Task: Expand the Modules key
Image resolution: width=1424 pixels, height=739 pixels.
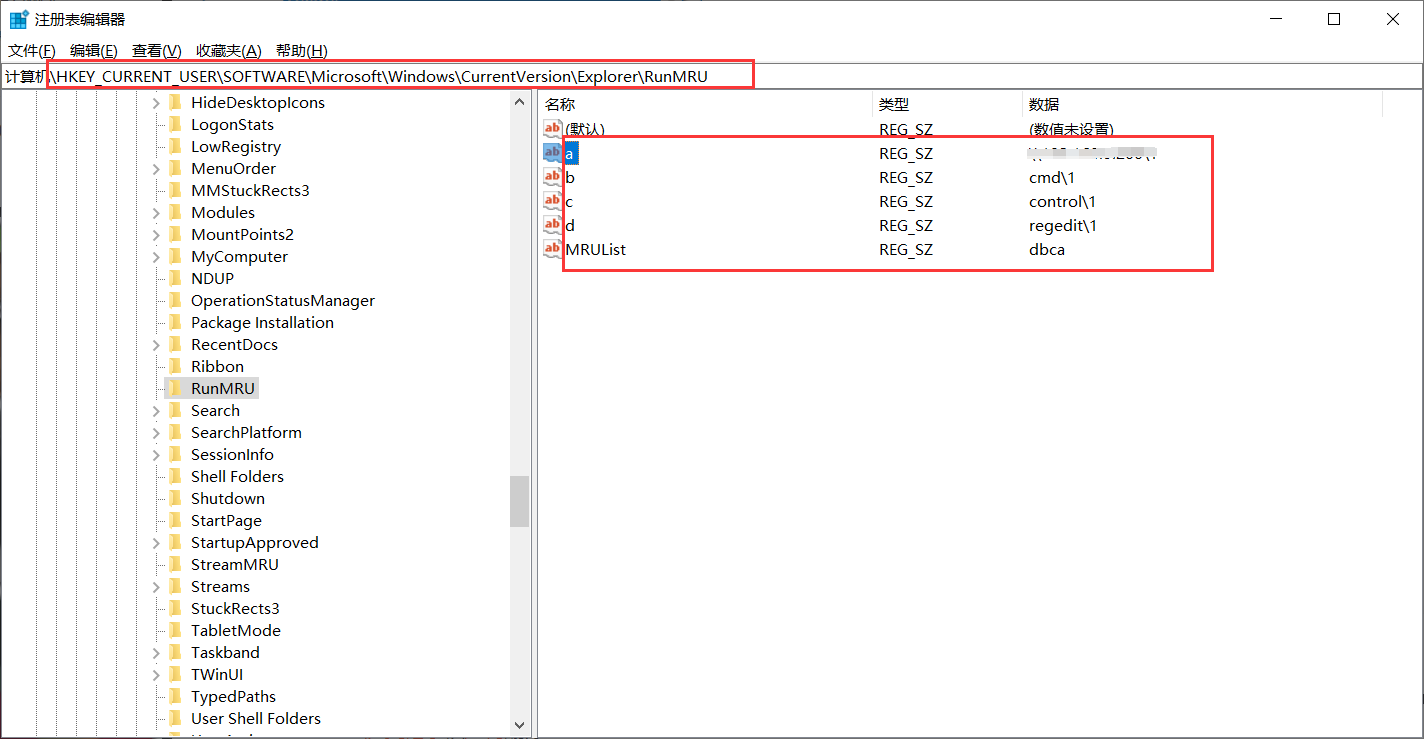Action: 156,213
